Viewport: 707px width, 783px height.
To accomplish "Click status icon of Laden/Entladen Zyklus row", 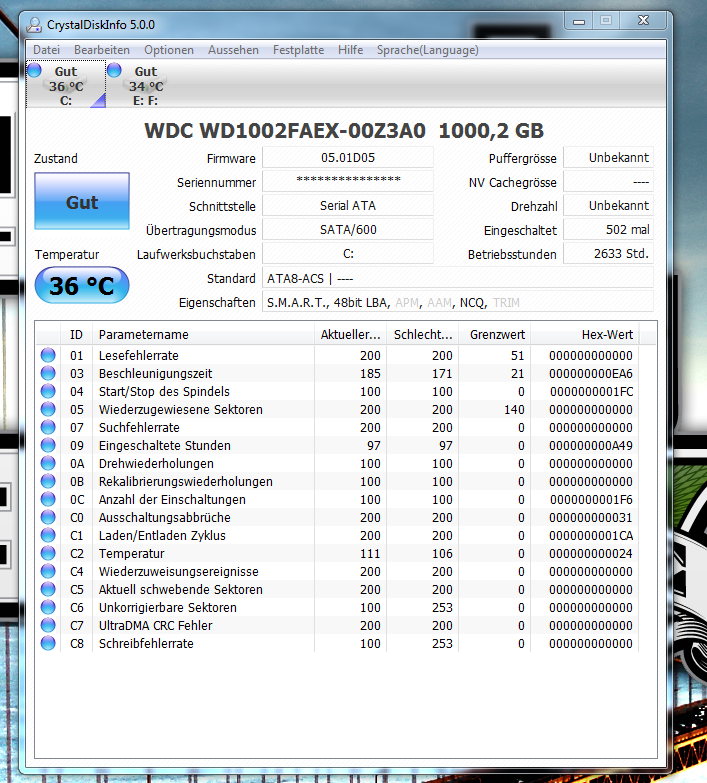I will 48,535.
